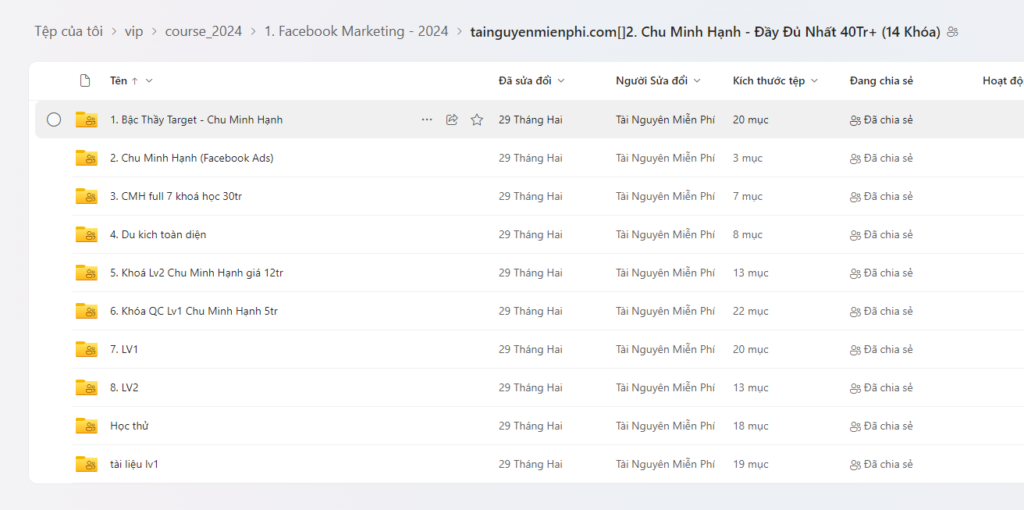This screenshot has height=510, width=1024.
Task: Open Đã sửa đổi column dropdown
Action: [561, 81]
